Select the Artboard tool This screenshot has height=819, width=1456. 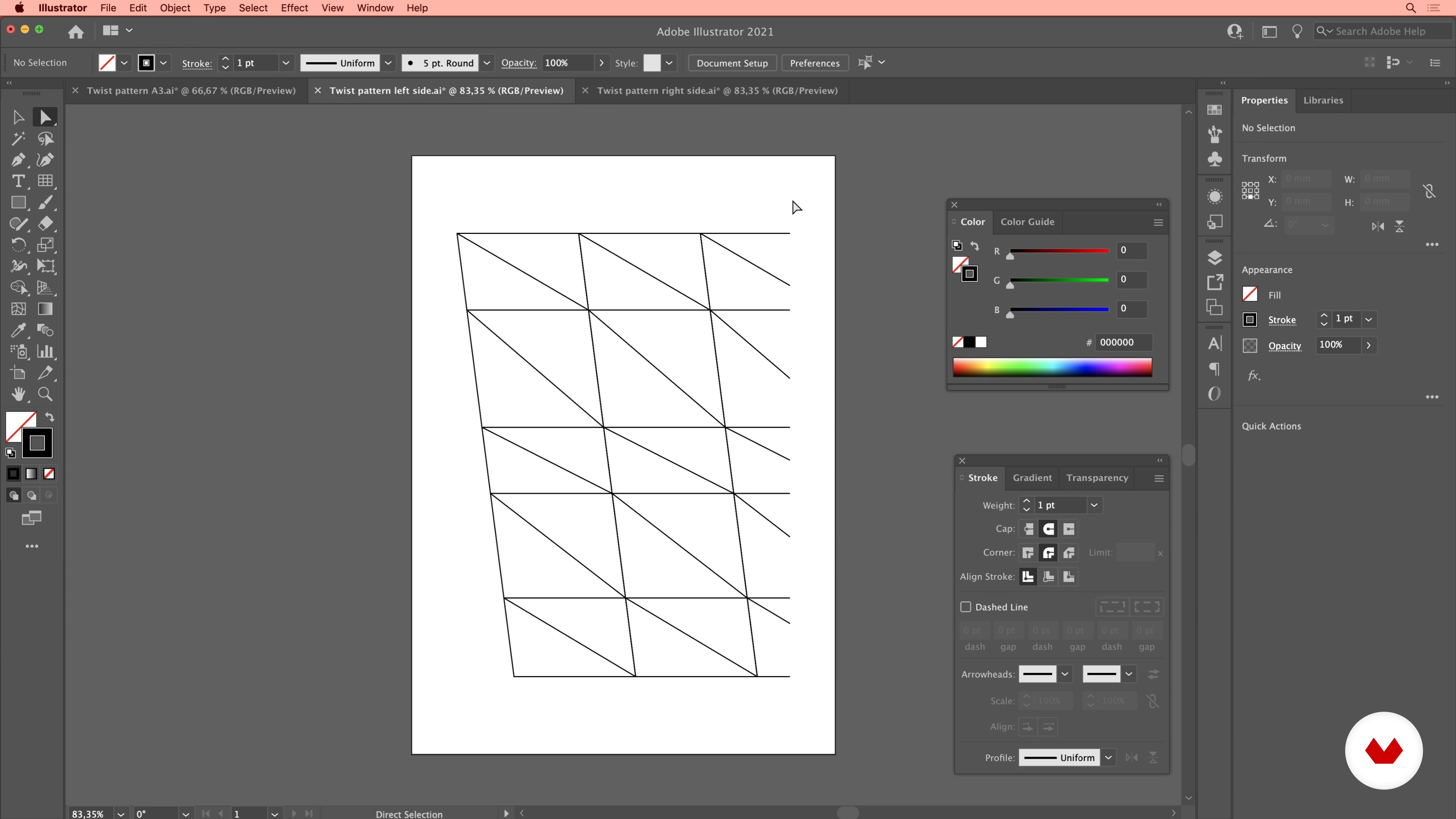(x=18, y=373)
